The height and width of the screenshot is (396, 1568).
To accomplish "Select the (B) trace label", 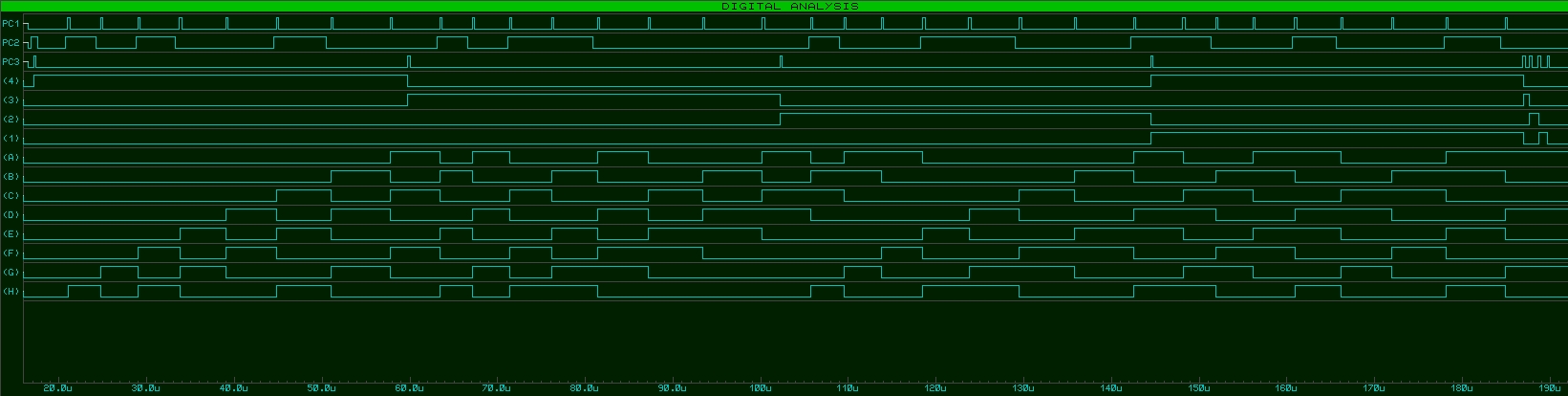I will [x=11, y=176].
